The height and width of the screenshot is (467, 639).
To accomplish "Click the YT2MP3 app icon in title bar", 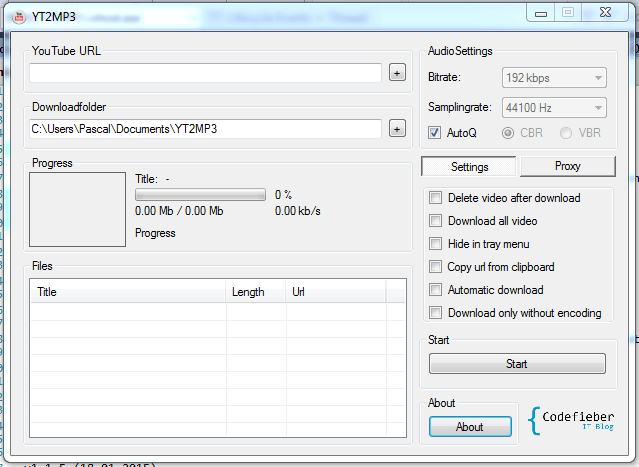I will pyautogui.click(x=18, y=17).
